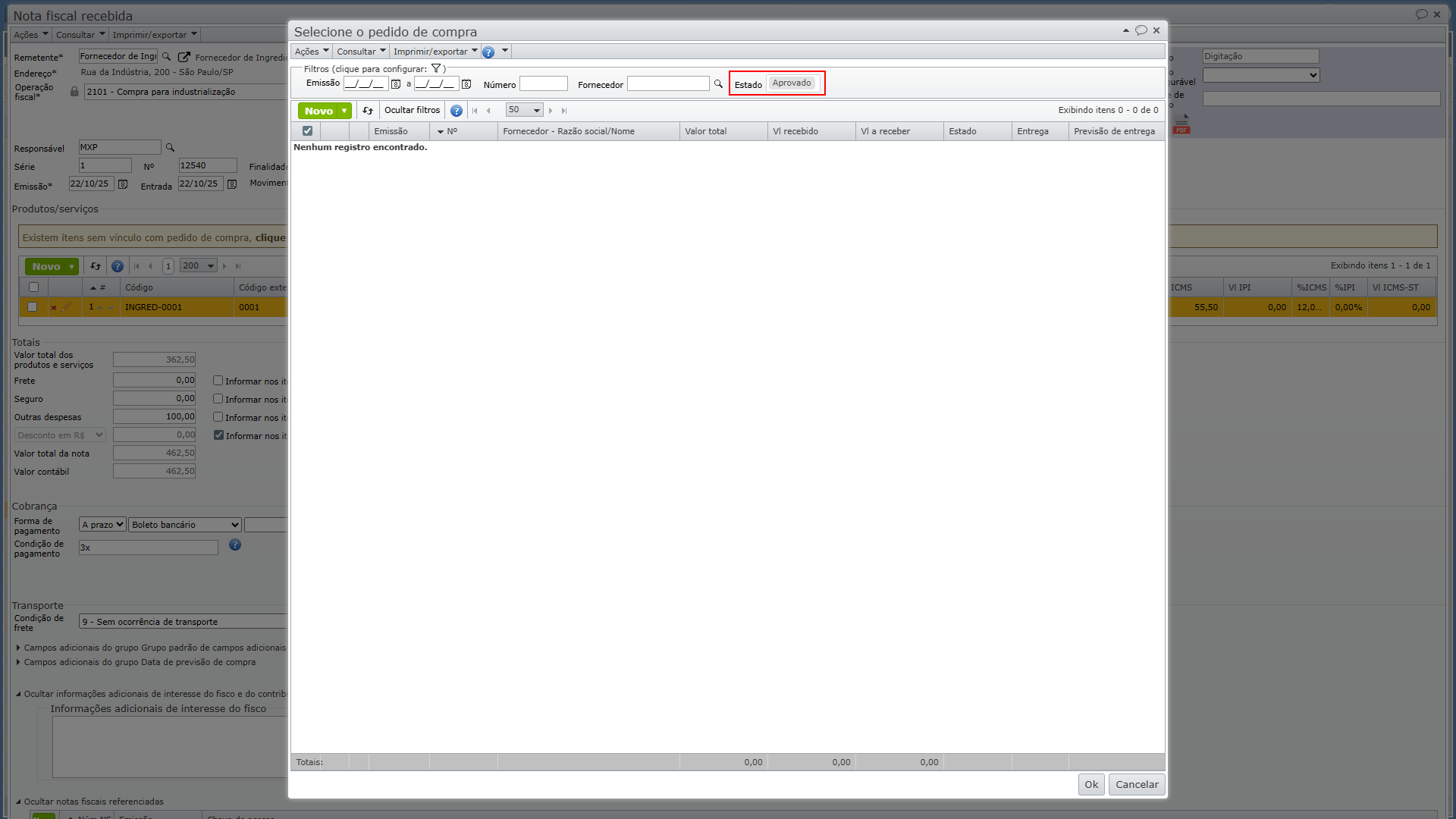Open Consultar menu in the dialog
Screen dimensions: 1456x819
361,52
